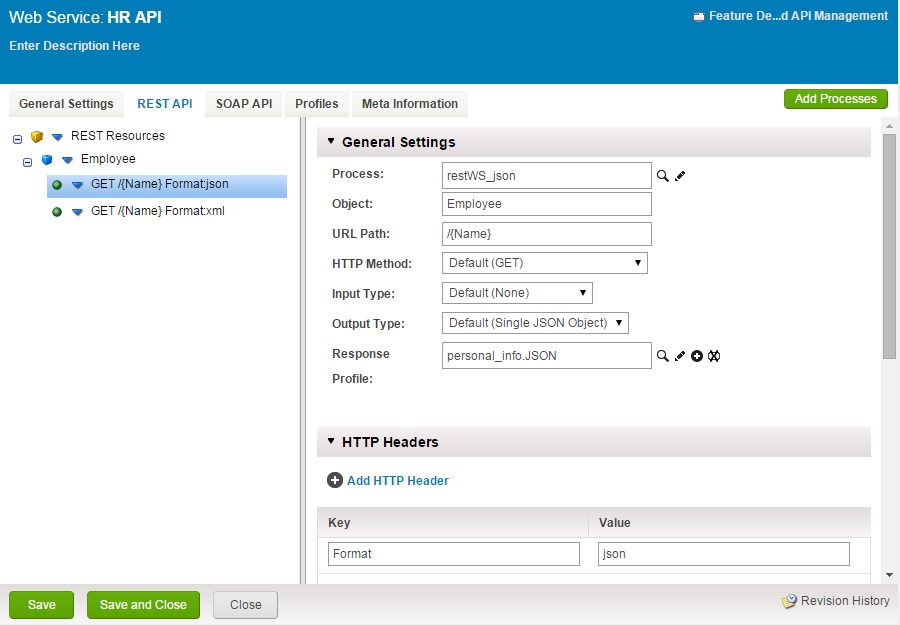Open the Meta Information tab
Image resolution: width=900 pixels, height=625 pixels.
pos(409,104)
